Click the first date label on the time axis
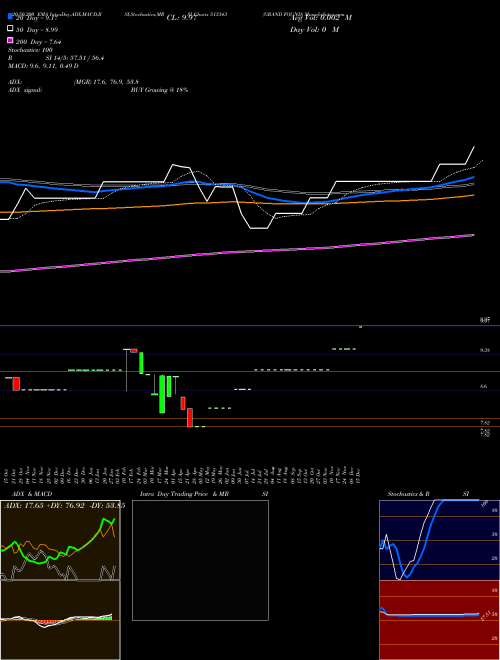This screenshot has width=500, height=660. pyautogui.click(x=8, y=476)
